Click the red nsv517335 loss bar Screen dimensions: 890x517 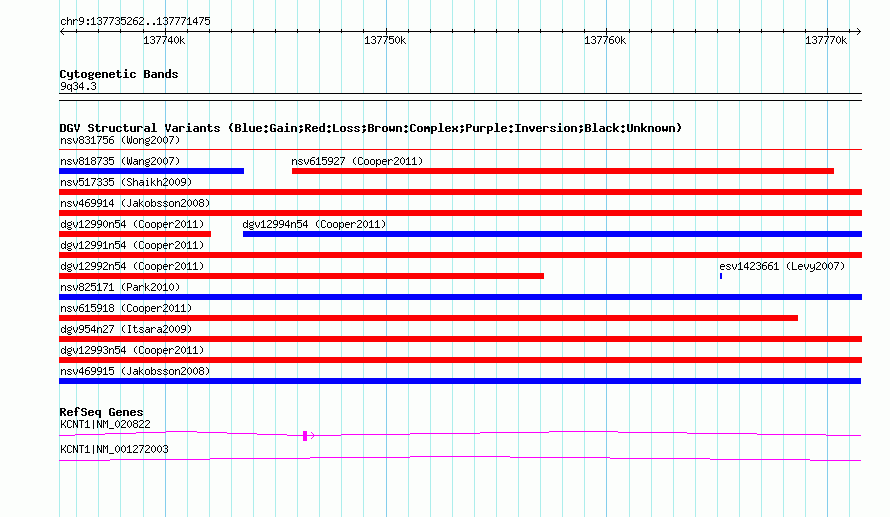pos(460,192)
